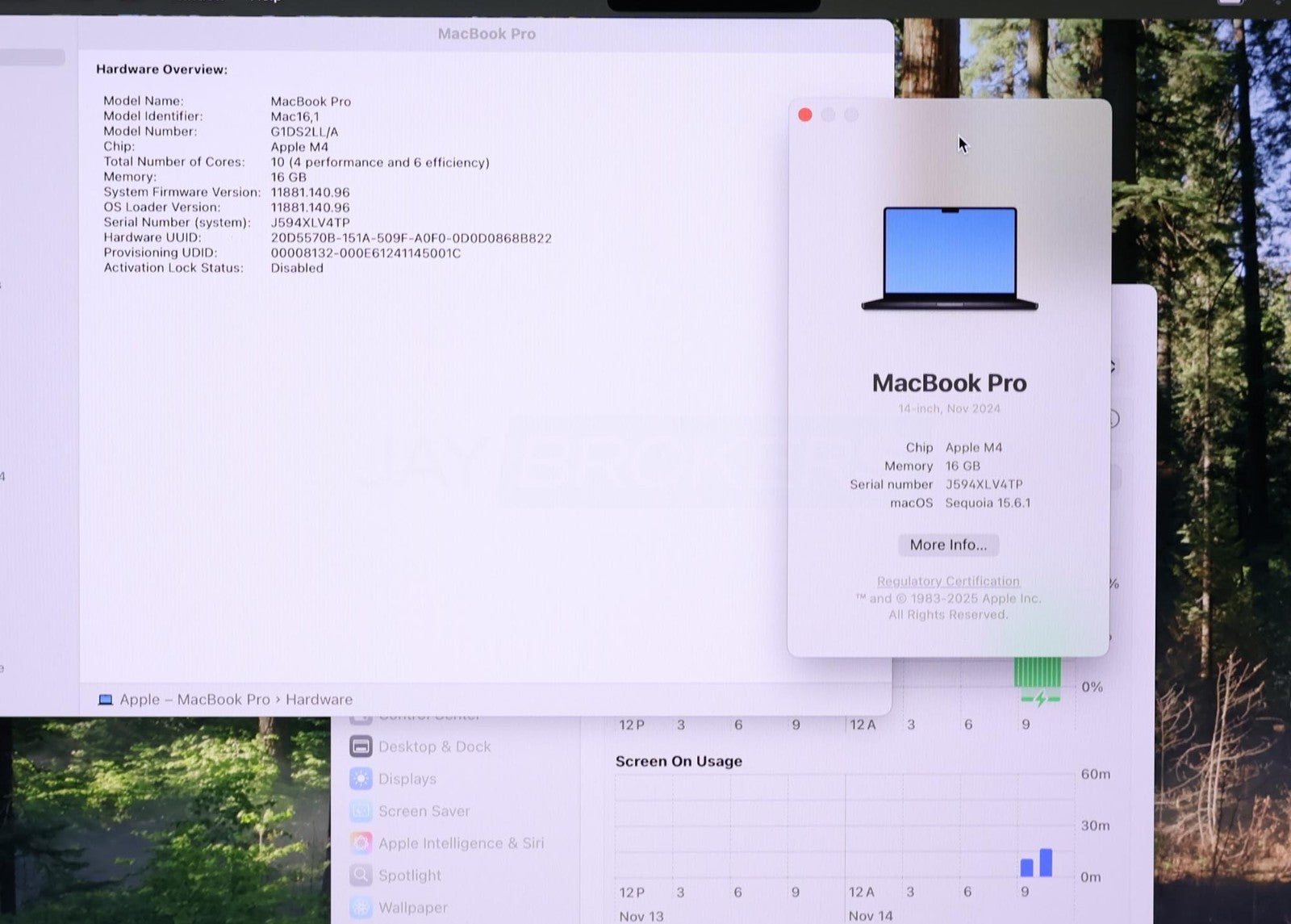Select the Screen Saver icon

(x=361, y=811)
